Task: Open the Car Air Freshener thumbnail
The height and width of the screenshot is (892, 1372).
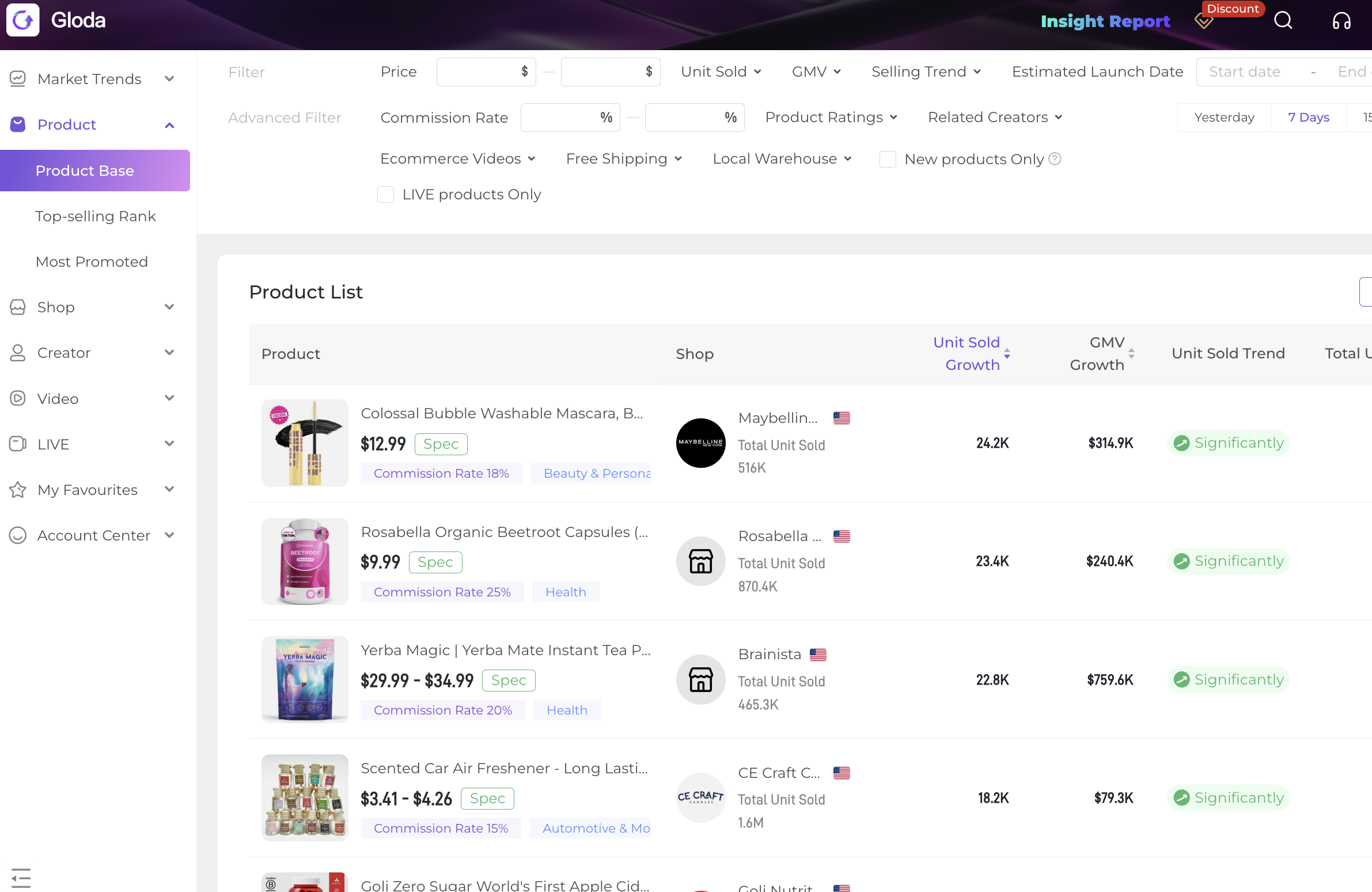Action: click(305, 797)
